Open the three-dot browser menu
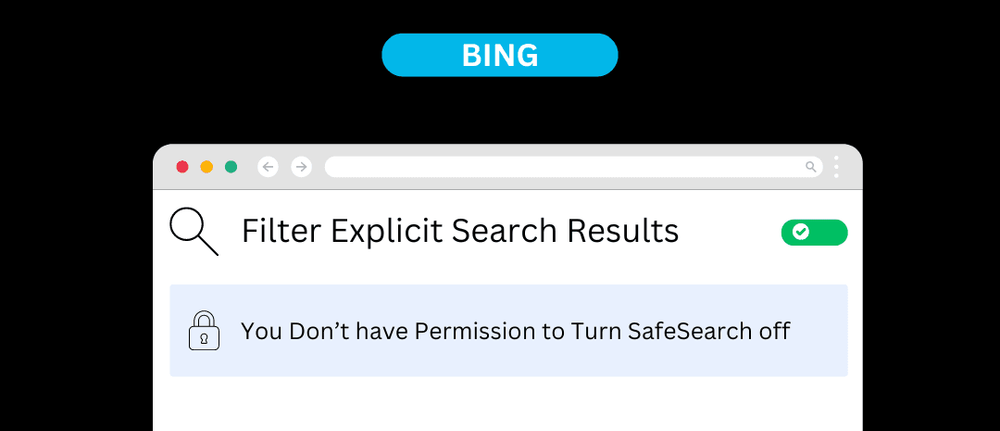This screenshot has height=431, width=1000. [x=836, y=167]
